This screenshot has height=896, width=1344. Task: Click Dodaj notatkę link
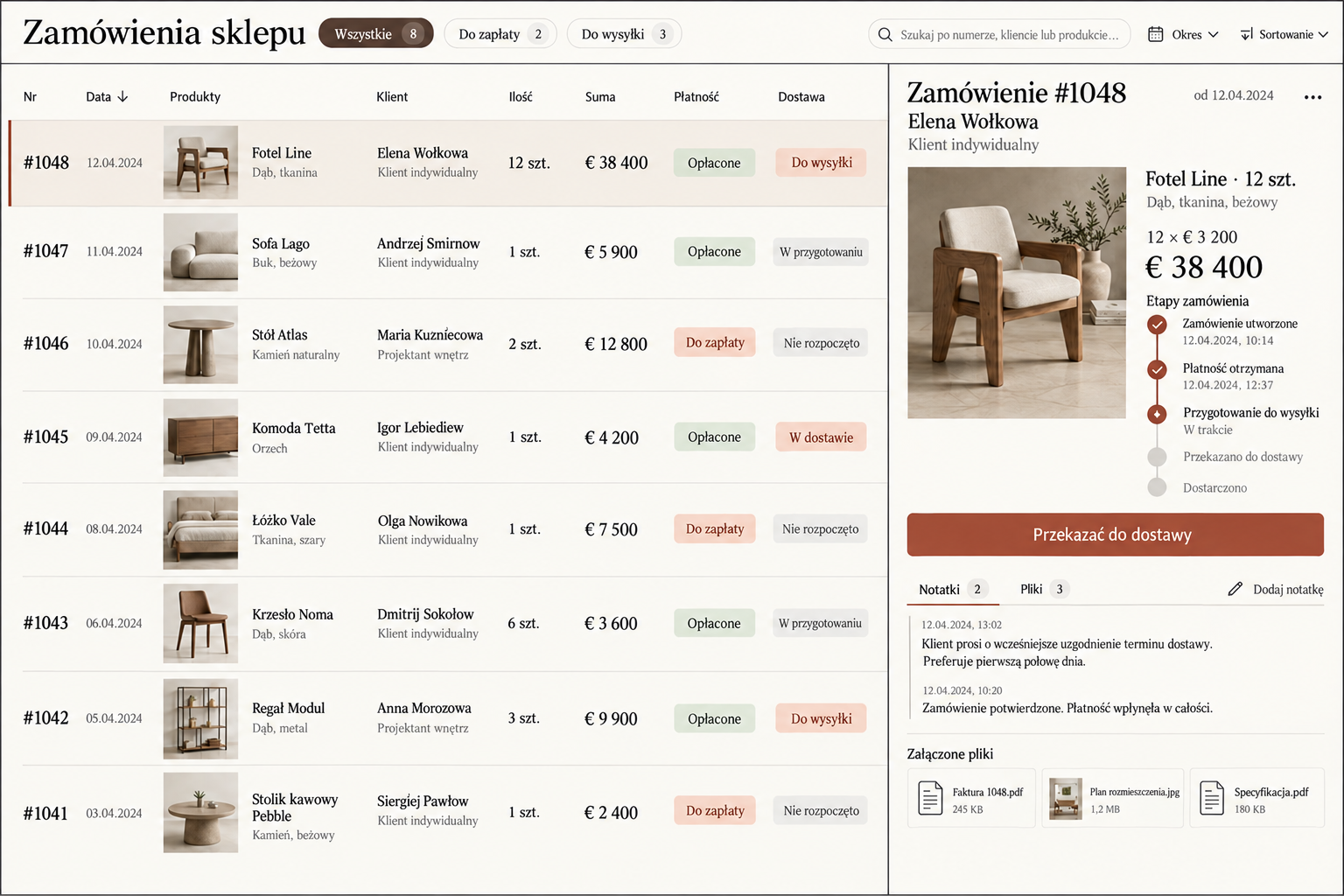1276,589
